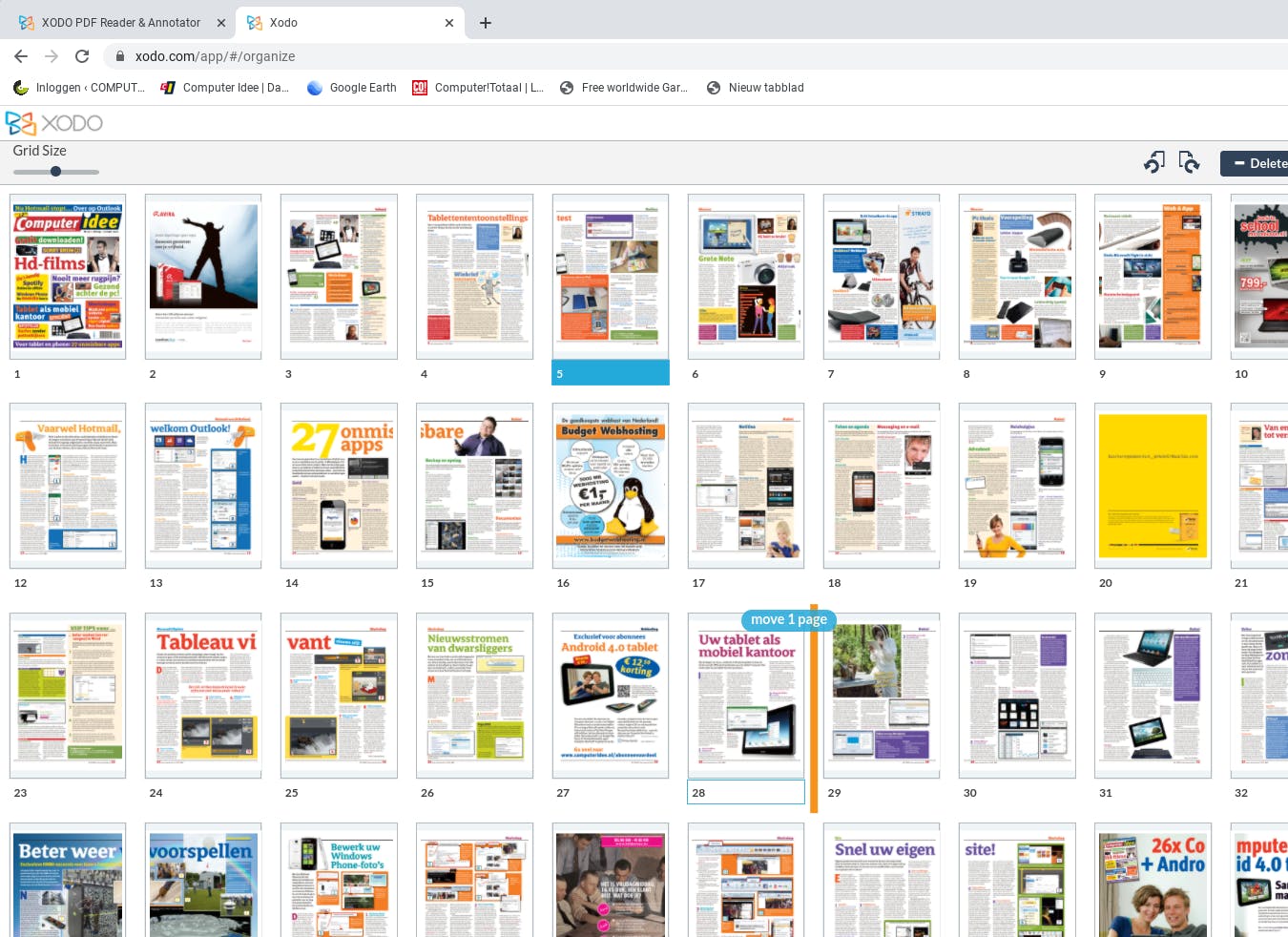Viewport: 1288px width, 937px height.
Task: Rotate selected pages clockwise
Action: point(1189,163)
